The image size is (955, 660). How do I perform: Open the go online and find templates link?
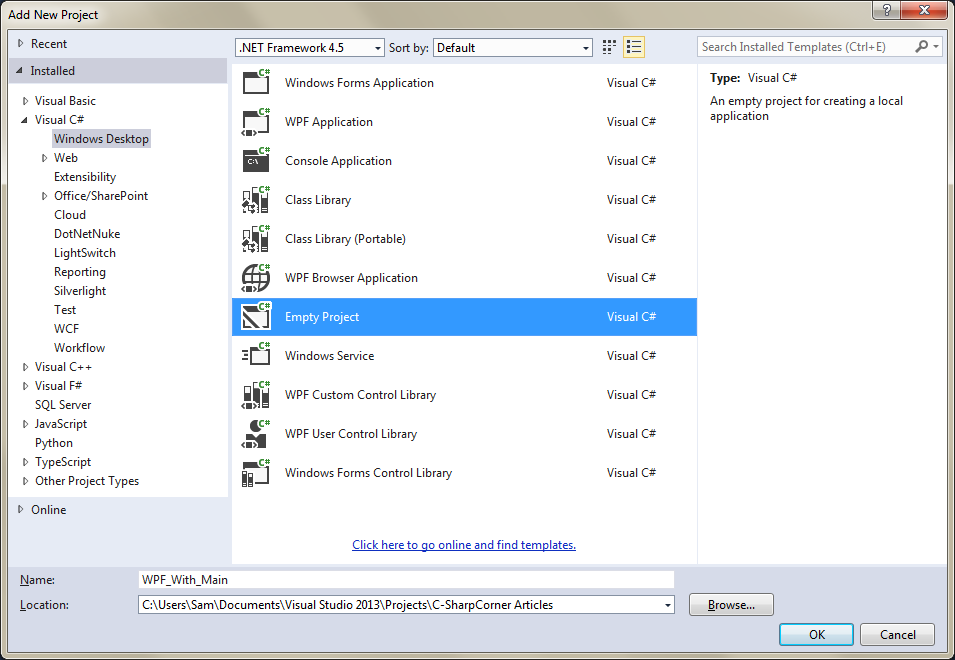pyautogui.click(x=464, y=545)
